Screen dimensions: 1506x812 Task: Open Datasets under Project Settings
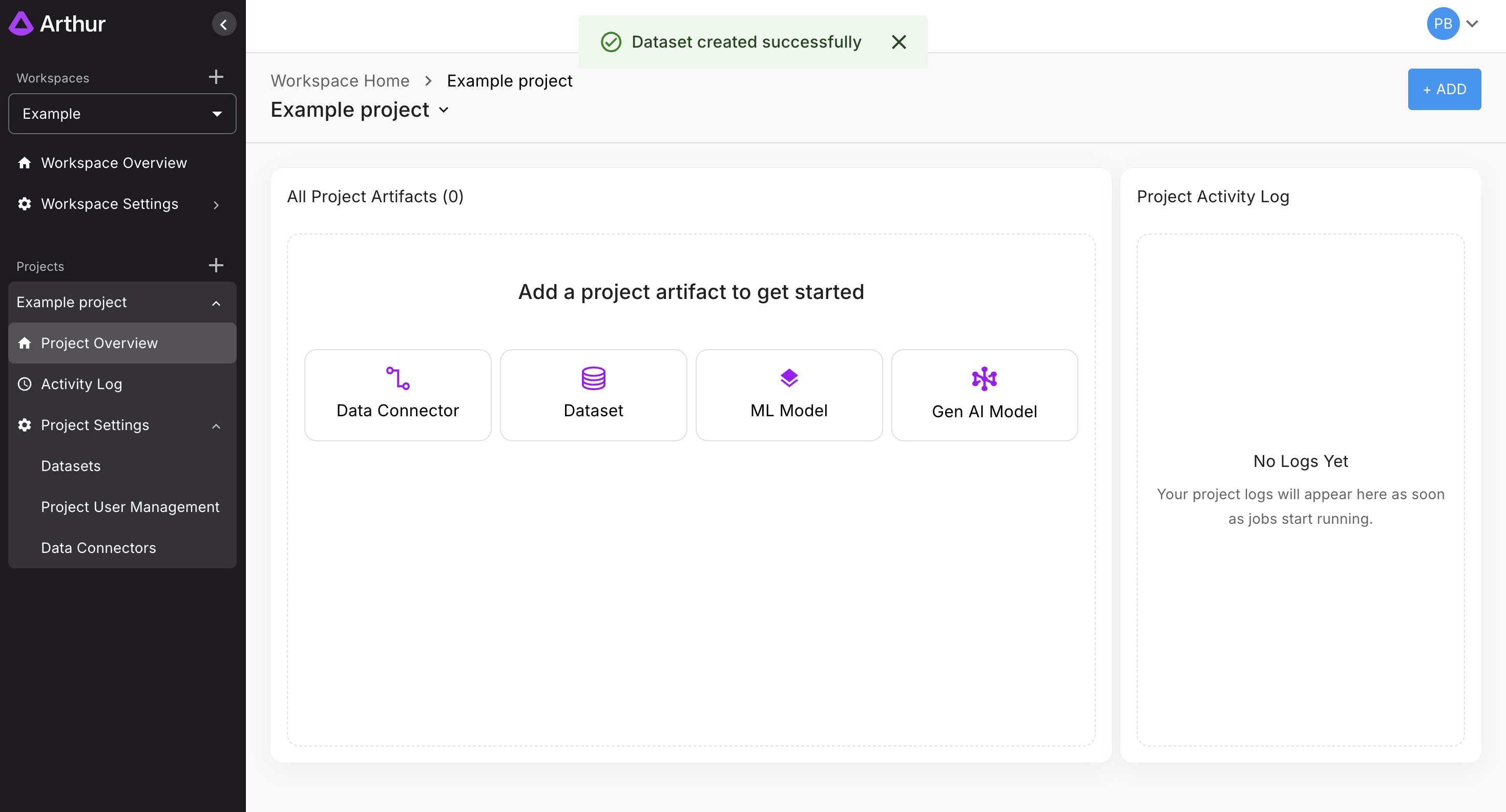pyautogui.click(x=71, y=466)
